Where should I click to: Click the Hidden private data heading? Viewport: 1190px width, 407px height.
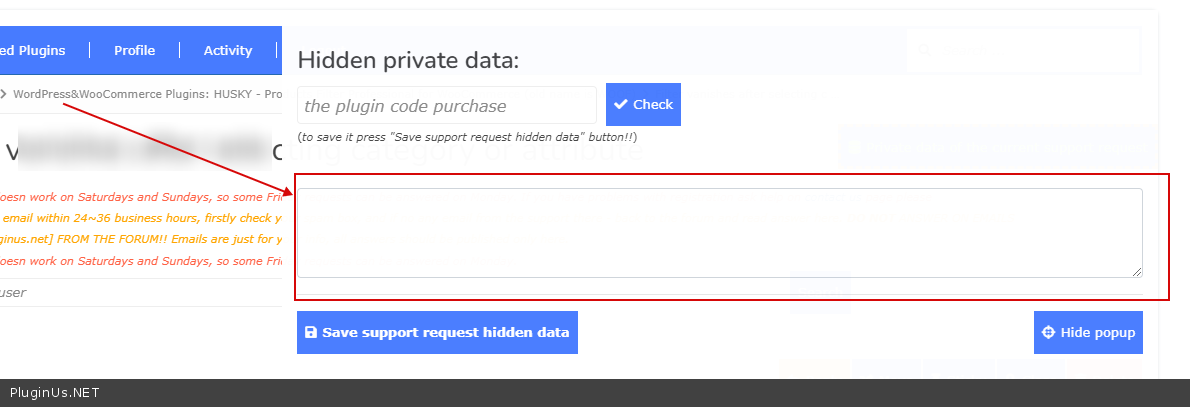[x=408, y=59]
